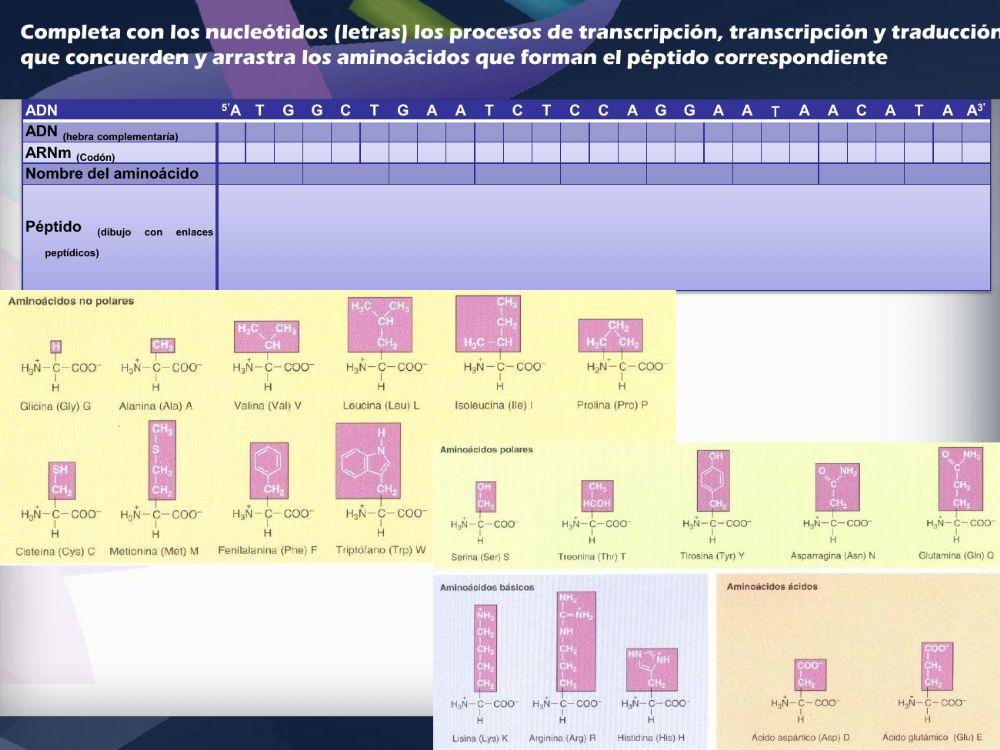Screen dimensions: 1000x750
Task: Select the Glicina (Gly) amino acid structure
Action: [x=56, y=367]
